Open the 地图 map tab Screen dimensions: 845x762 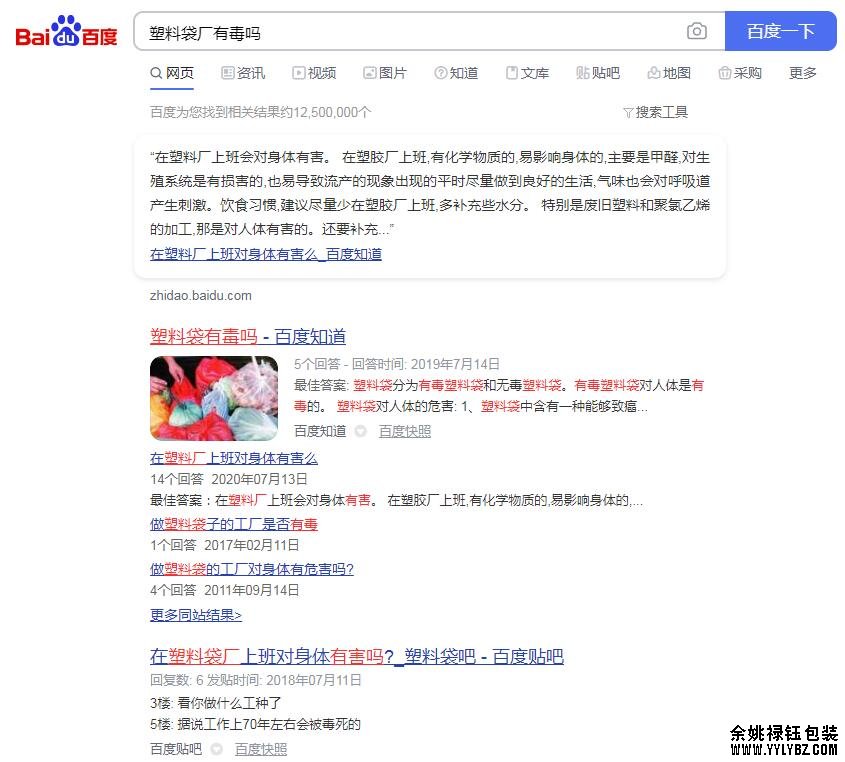[x=669, y=73]
